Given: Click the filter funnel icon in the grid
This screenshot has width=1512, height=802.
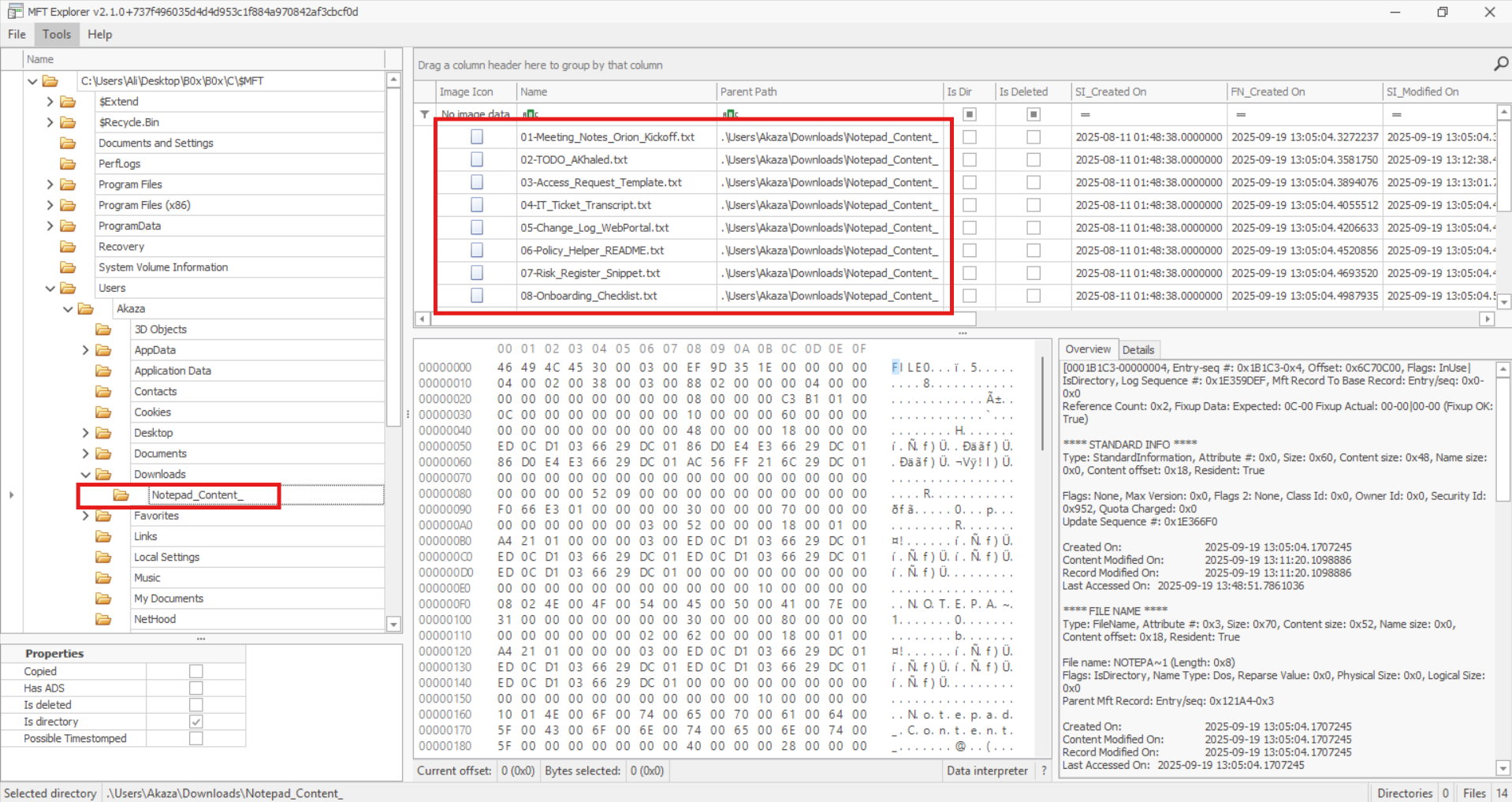Looking at the screenshot, I should coord(425,114).
